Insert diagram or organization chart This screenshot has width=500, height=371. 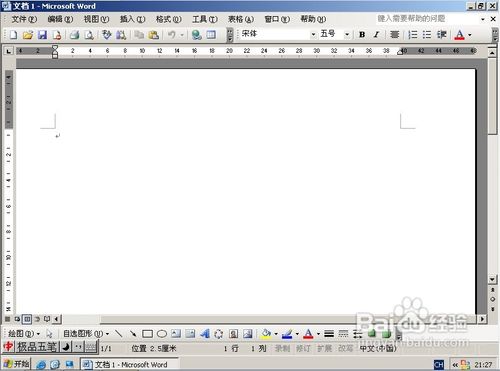[x=219, y=333]
